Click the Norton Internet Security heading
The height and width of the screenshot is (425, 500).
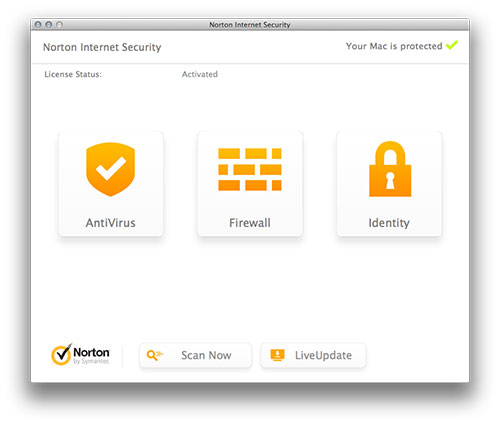(x=102, y=47)
